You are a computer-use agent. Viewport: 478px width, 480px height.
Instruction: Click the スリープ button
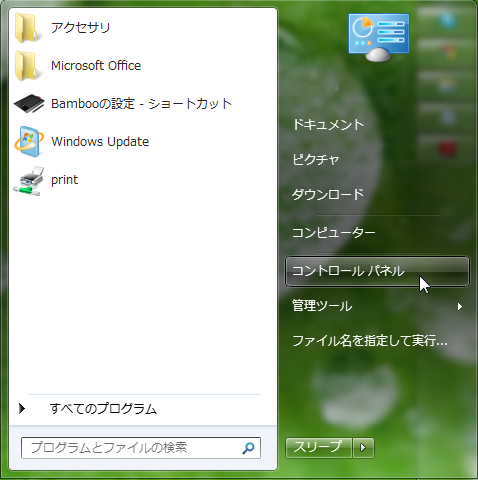318,447
